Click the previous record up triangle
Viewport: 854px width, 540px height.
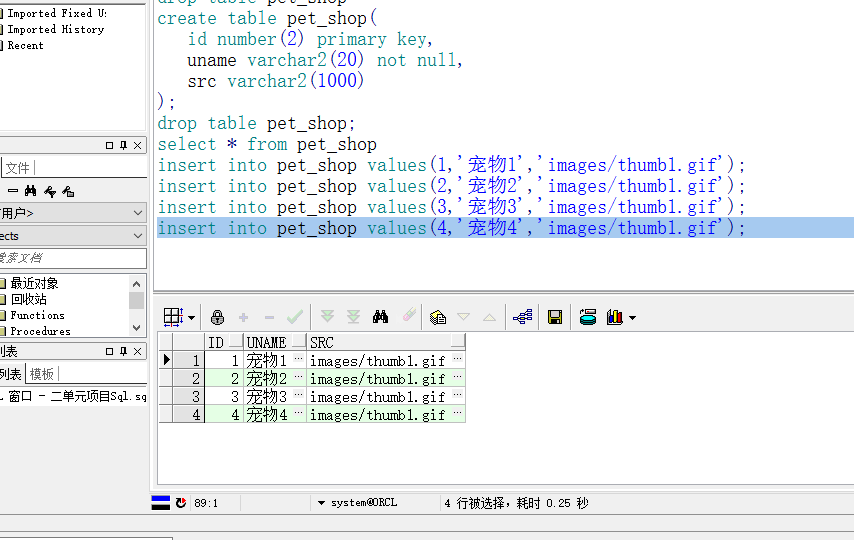[x=490, y=317]
